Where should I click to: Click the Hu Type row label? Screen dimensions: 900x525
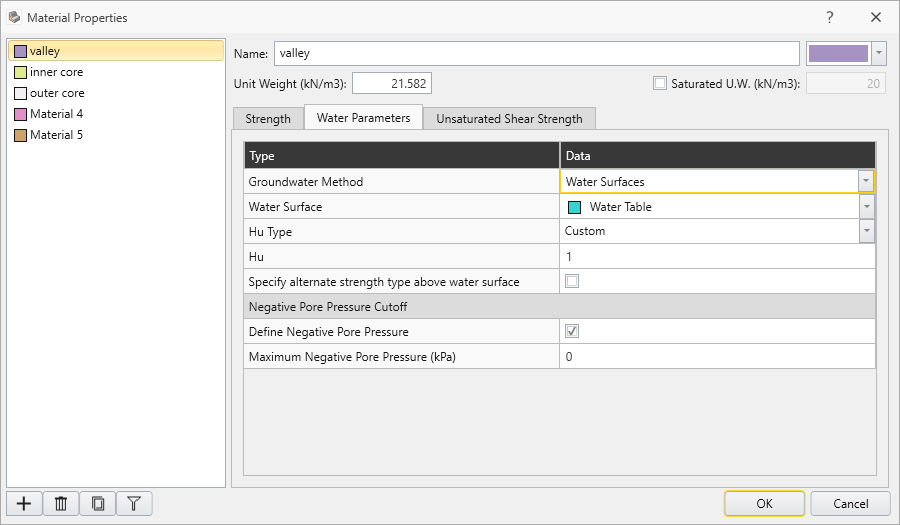(270, 232)
